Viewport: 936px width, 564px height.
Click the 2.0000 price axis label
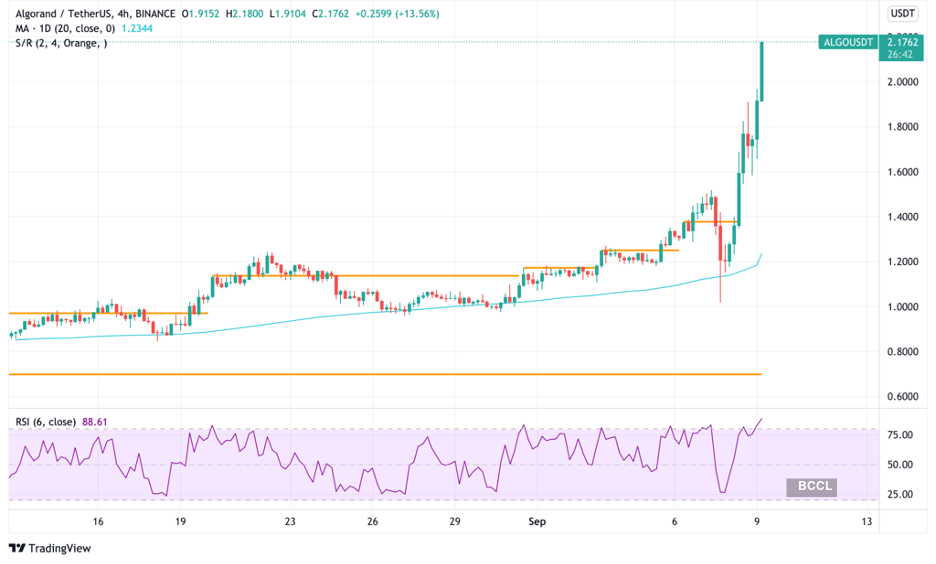tap(901, 82)
